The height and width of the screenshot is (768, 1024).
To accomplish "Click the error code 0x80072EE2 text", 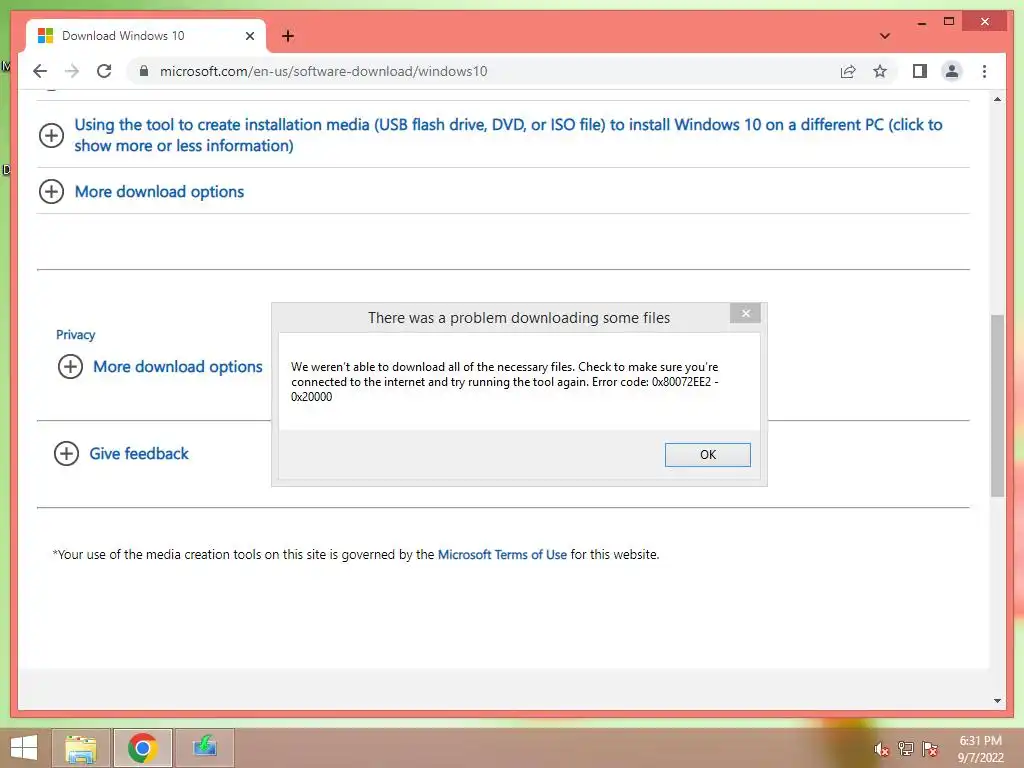I will pyautogui.click(x=681, y=382).
